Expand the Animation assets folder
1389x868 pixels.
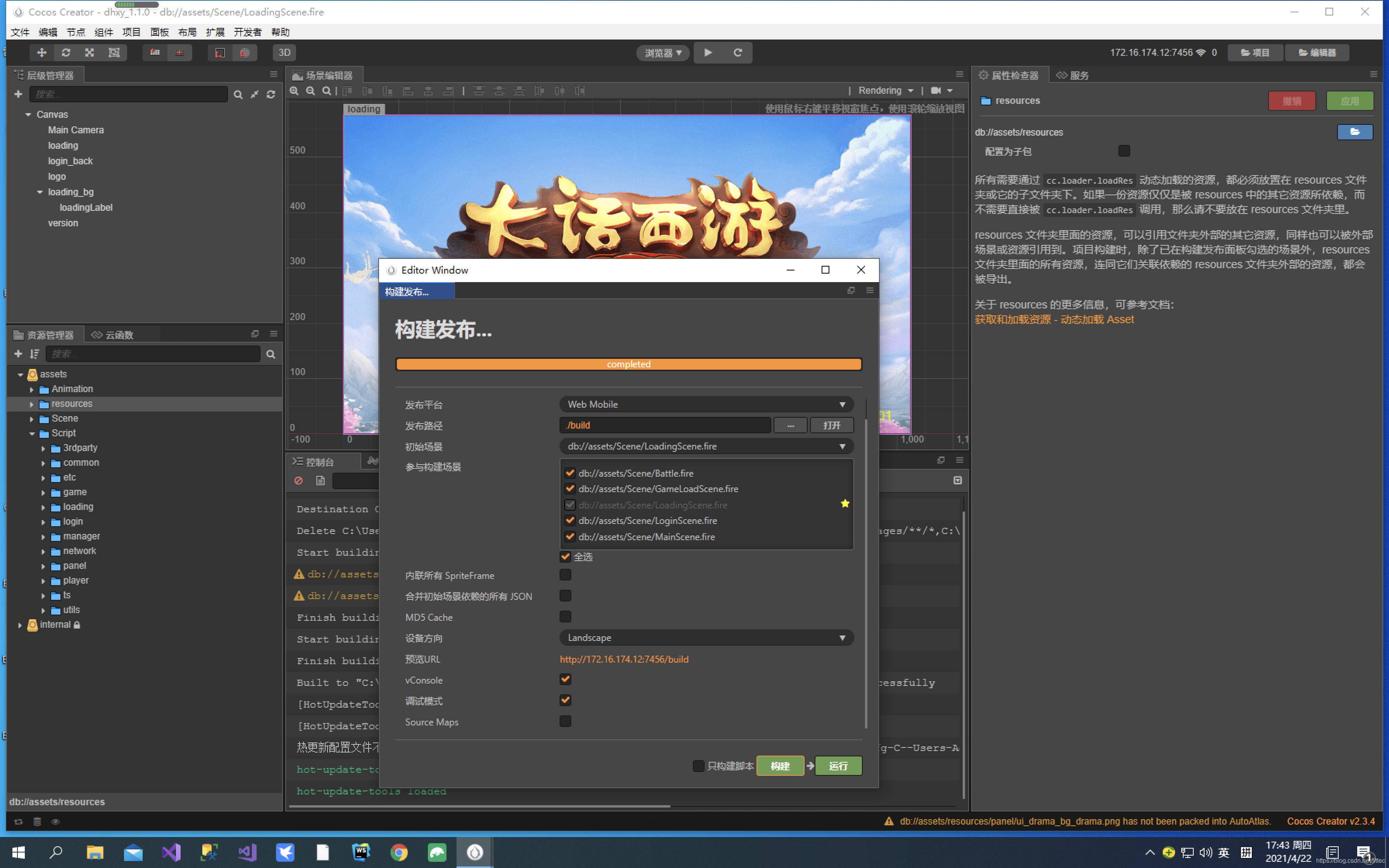(x=31, y=389)
